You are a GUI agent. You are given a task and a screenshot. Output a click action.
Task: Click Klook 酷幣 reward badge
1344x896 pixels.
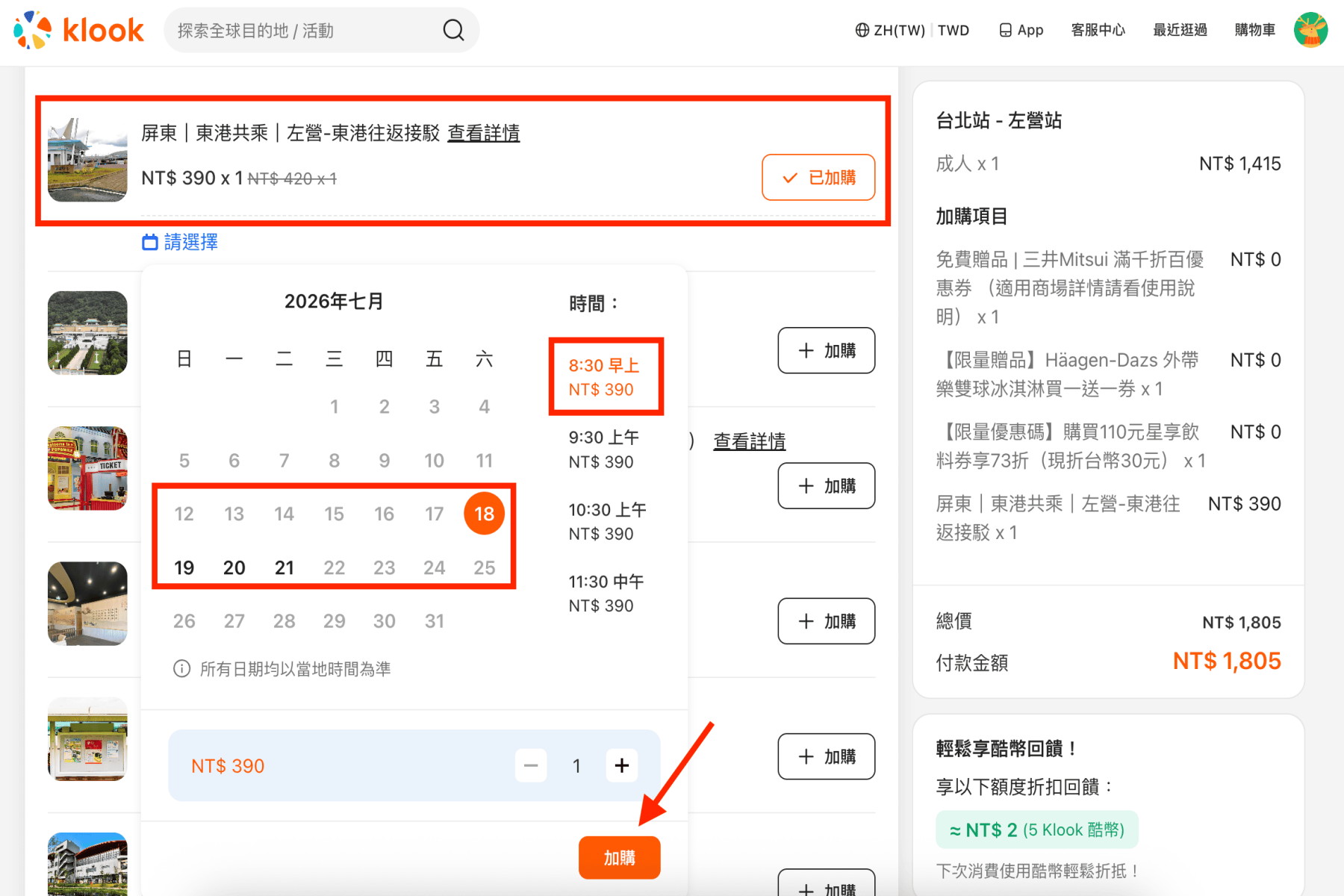[x=1036, y=830]
